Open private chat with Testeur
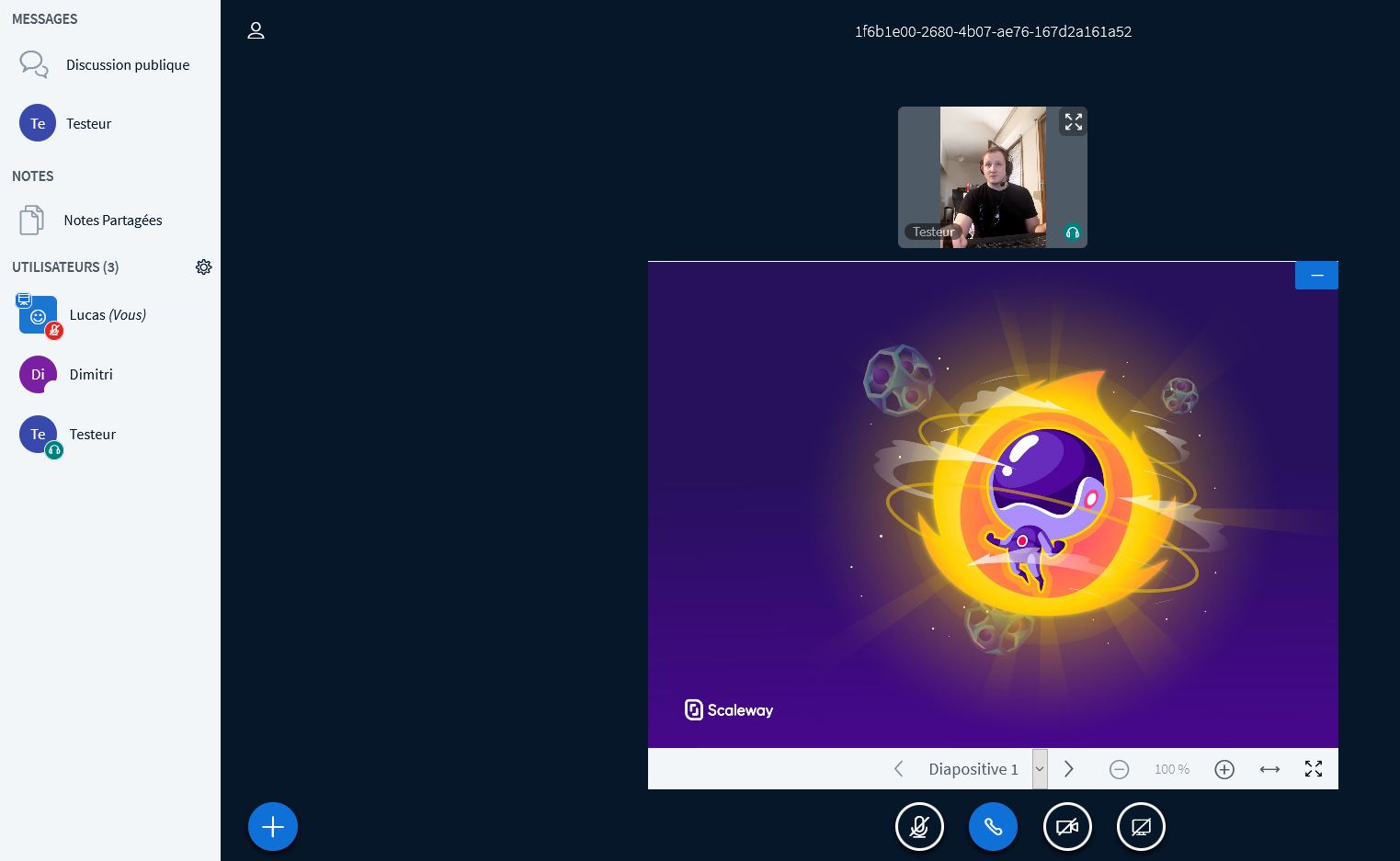1400x861 pixels. point(88,124)
